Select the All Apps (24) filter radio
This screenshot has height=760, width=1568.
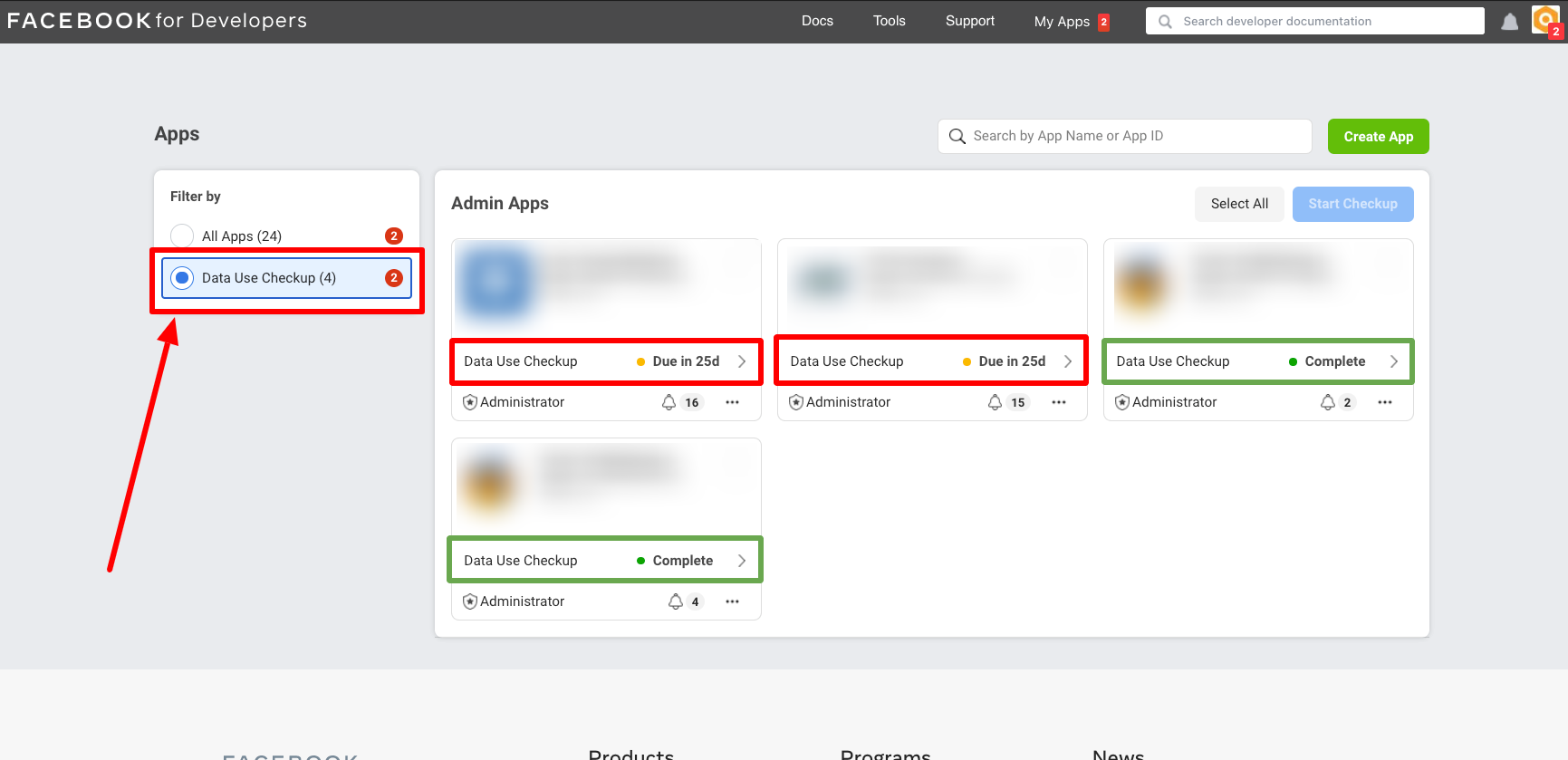click(182, 236)
